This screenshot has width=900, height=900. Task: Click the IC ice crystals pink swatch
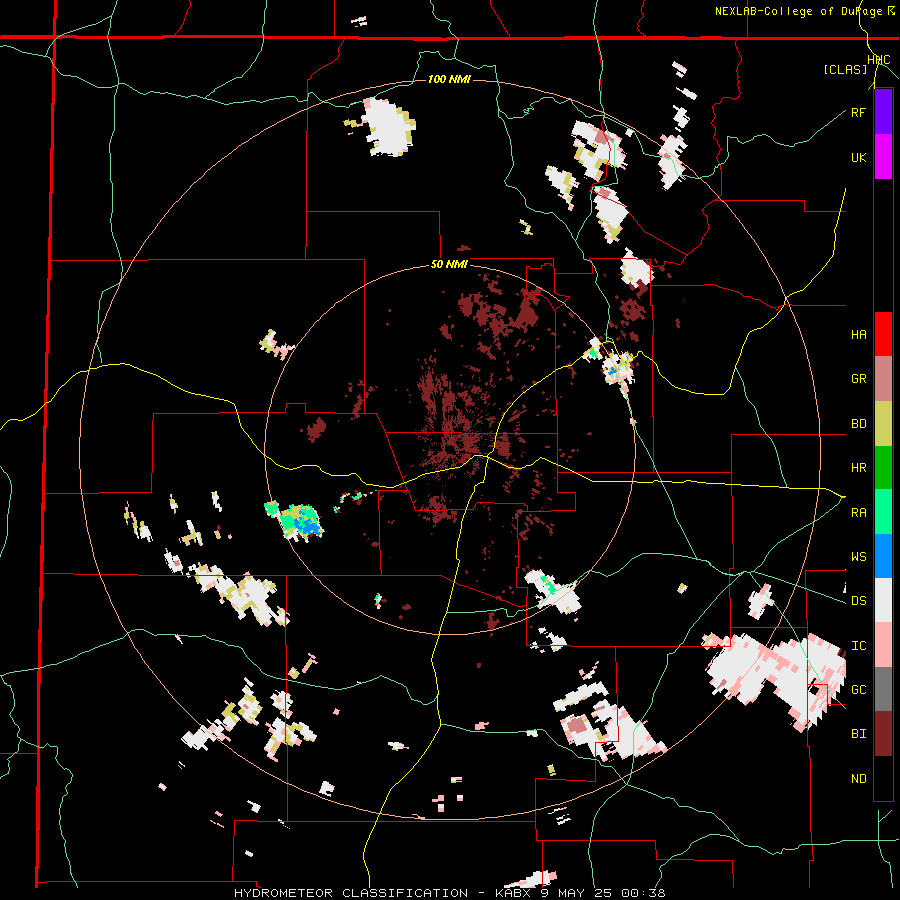pyautogui.click(x=883, y=645)
